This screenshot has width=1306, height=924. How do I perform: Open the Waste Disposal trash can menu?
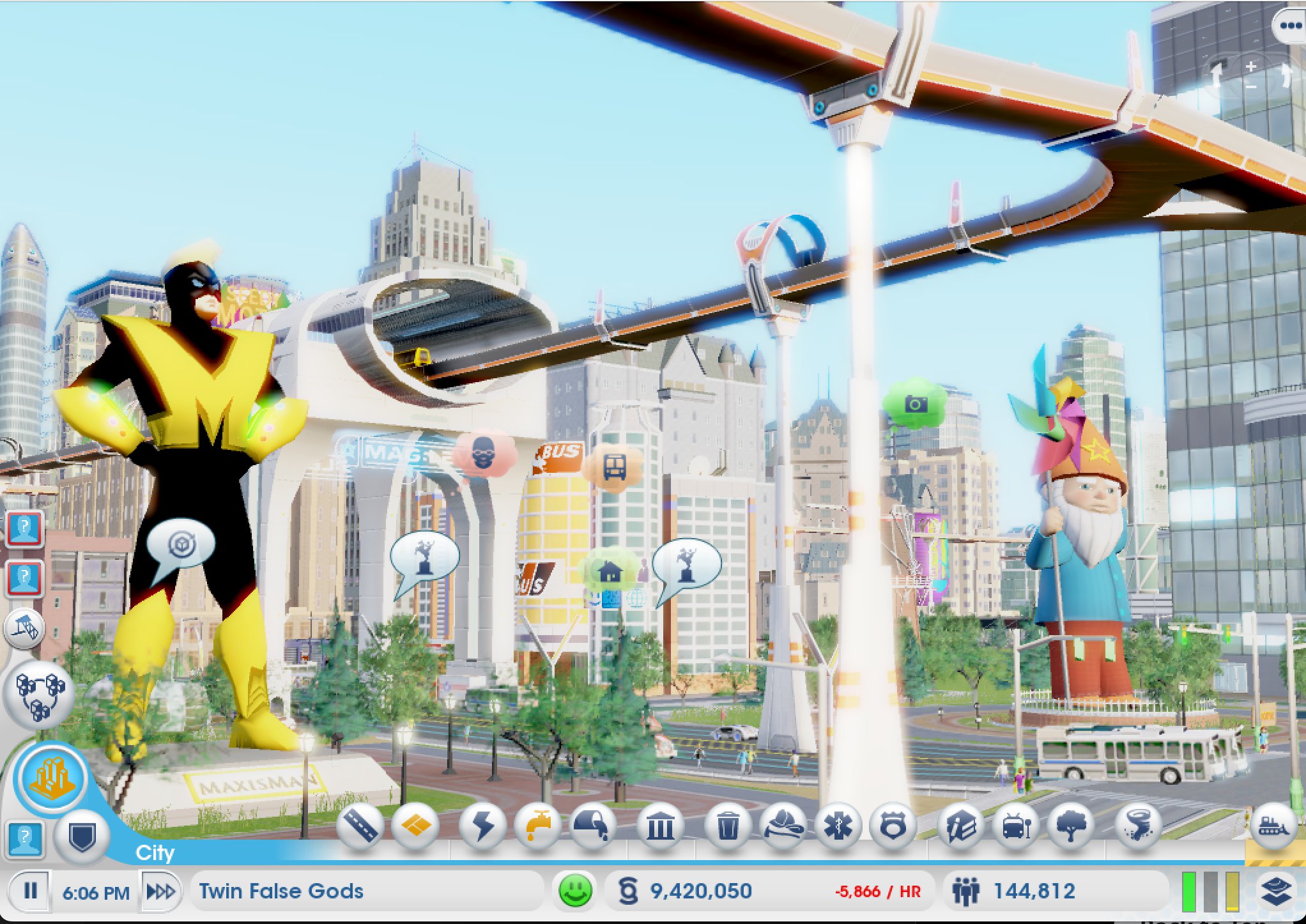(x=727, y=826)
